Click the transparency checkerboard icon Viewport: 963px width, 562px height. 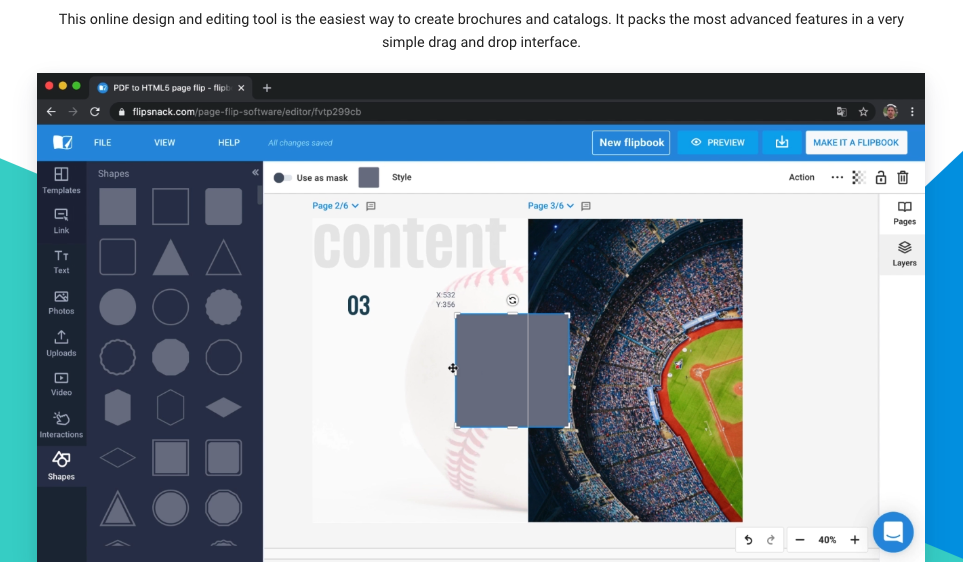pyautogui.click(x=858, y=178)
